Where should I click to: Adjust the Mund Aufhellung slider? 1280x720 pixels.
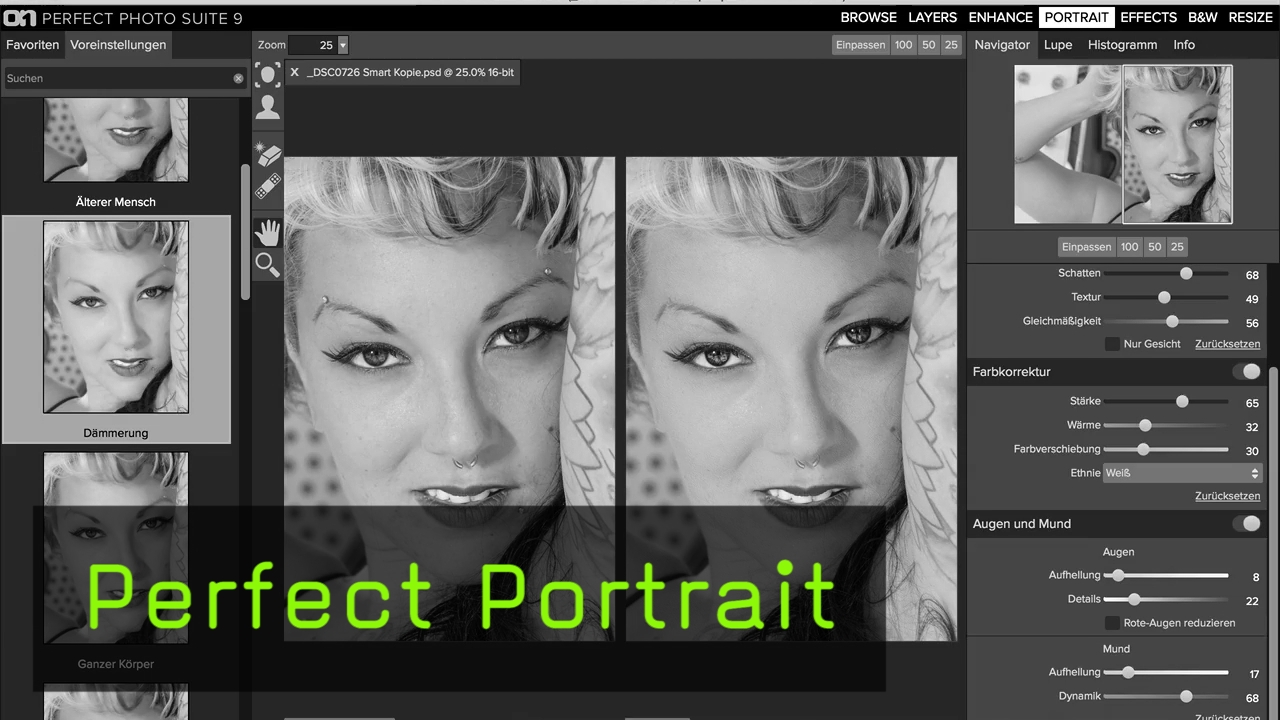(1128, 672)
